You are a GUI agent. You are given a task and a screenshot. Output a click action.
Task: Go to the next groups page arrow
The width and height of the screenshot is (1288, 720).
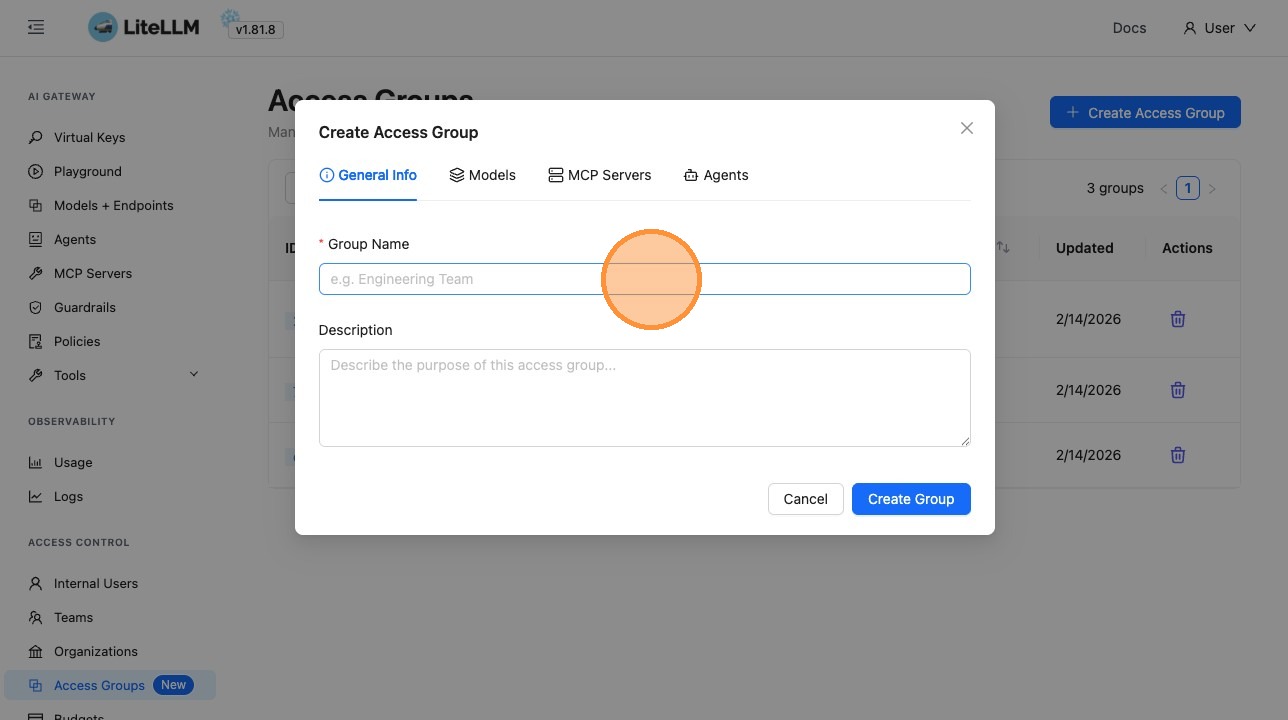[x=1212, y=188]
